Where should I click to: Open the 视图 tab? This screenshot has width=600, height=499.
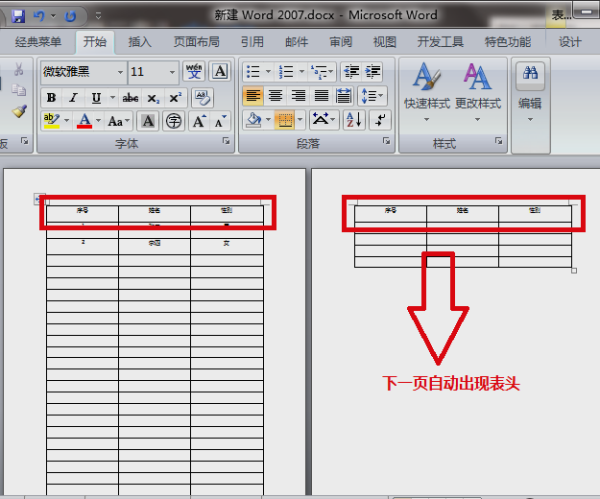(385, 42)
